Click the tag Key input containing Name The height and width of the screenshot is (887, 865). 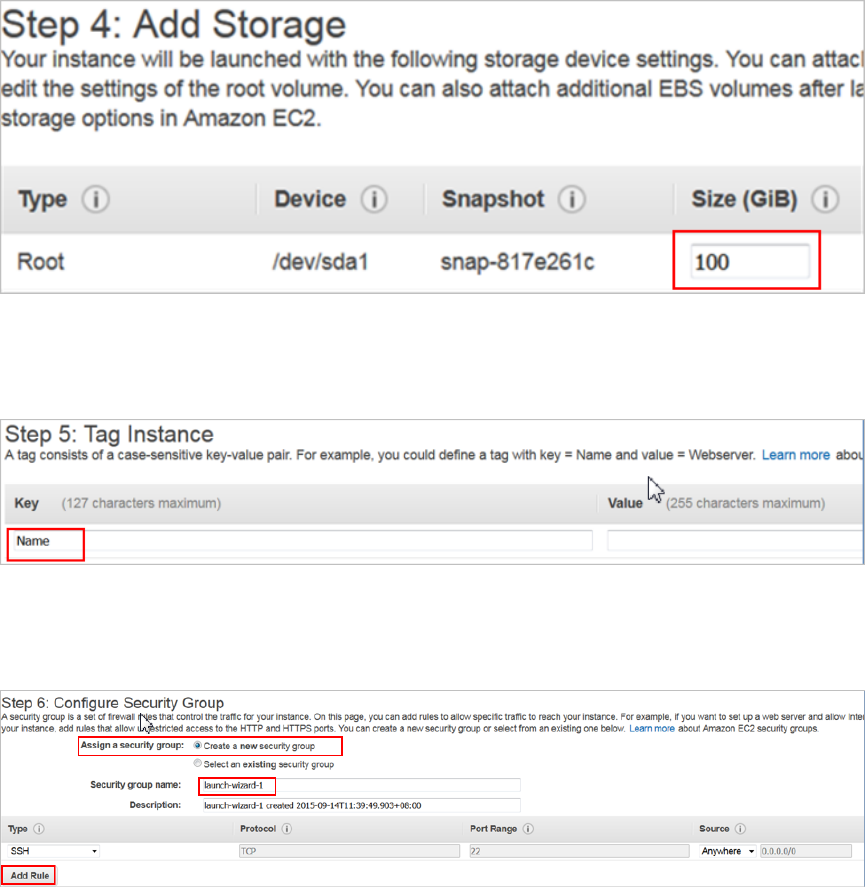click(300, 541)
